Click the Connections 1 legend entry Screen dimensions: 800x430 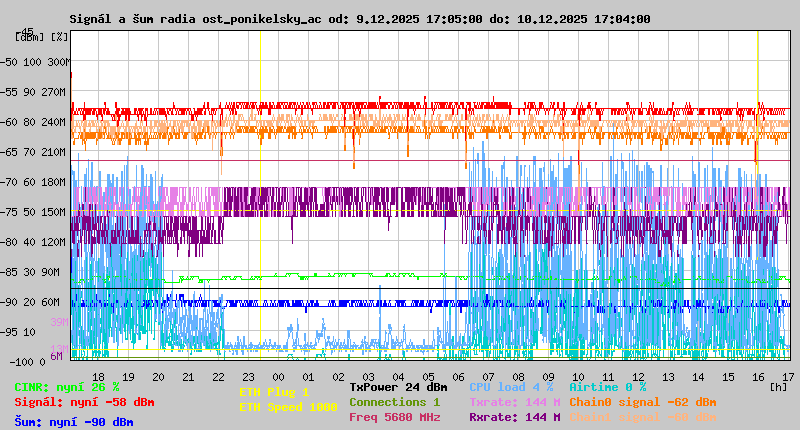tap(394, 402)
